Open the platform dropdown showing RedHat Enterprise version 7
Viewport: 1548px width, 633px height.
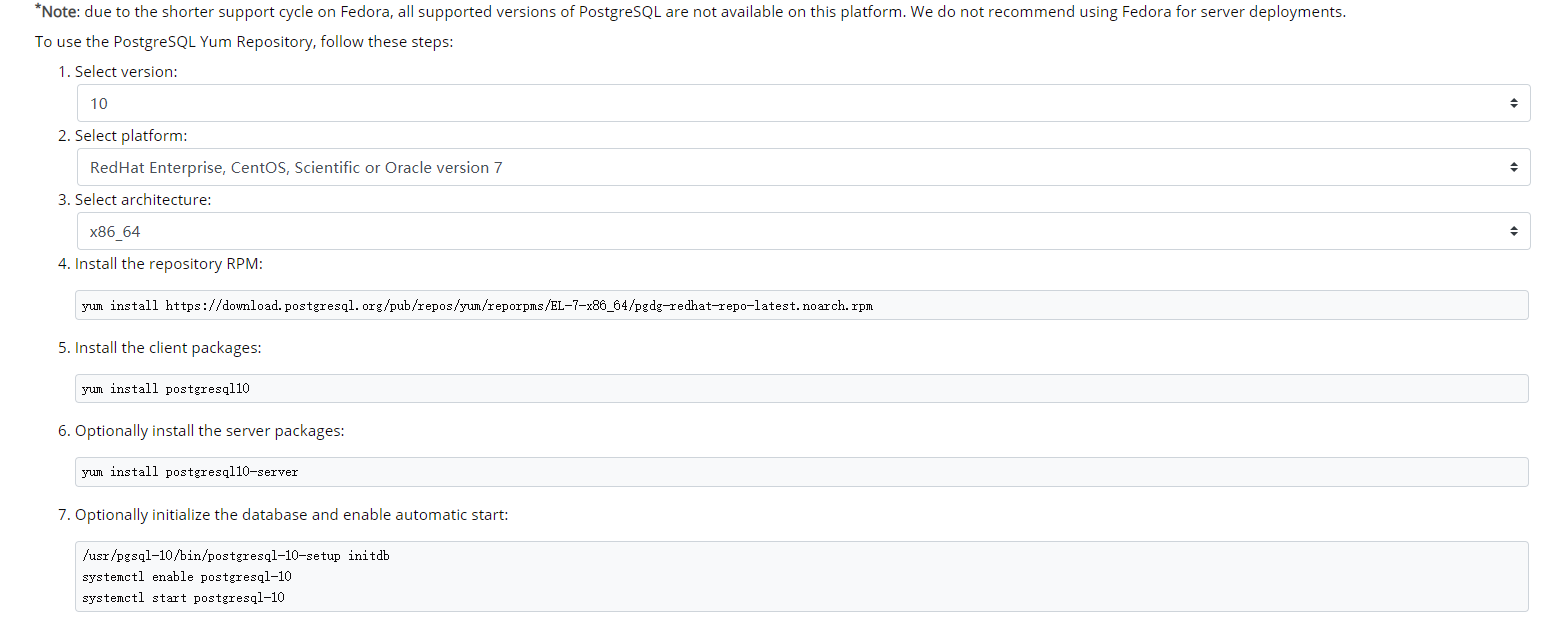[700, 166]
